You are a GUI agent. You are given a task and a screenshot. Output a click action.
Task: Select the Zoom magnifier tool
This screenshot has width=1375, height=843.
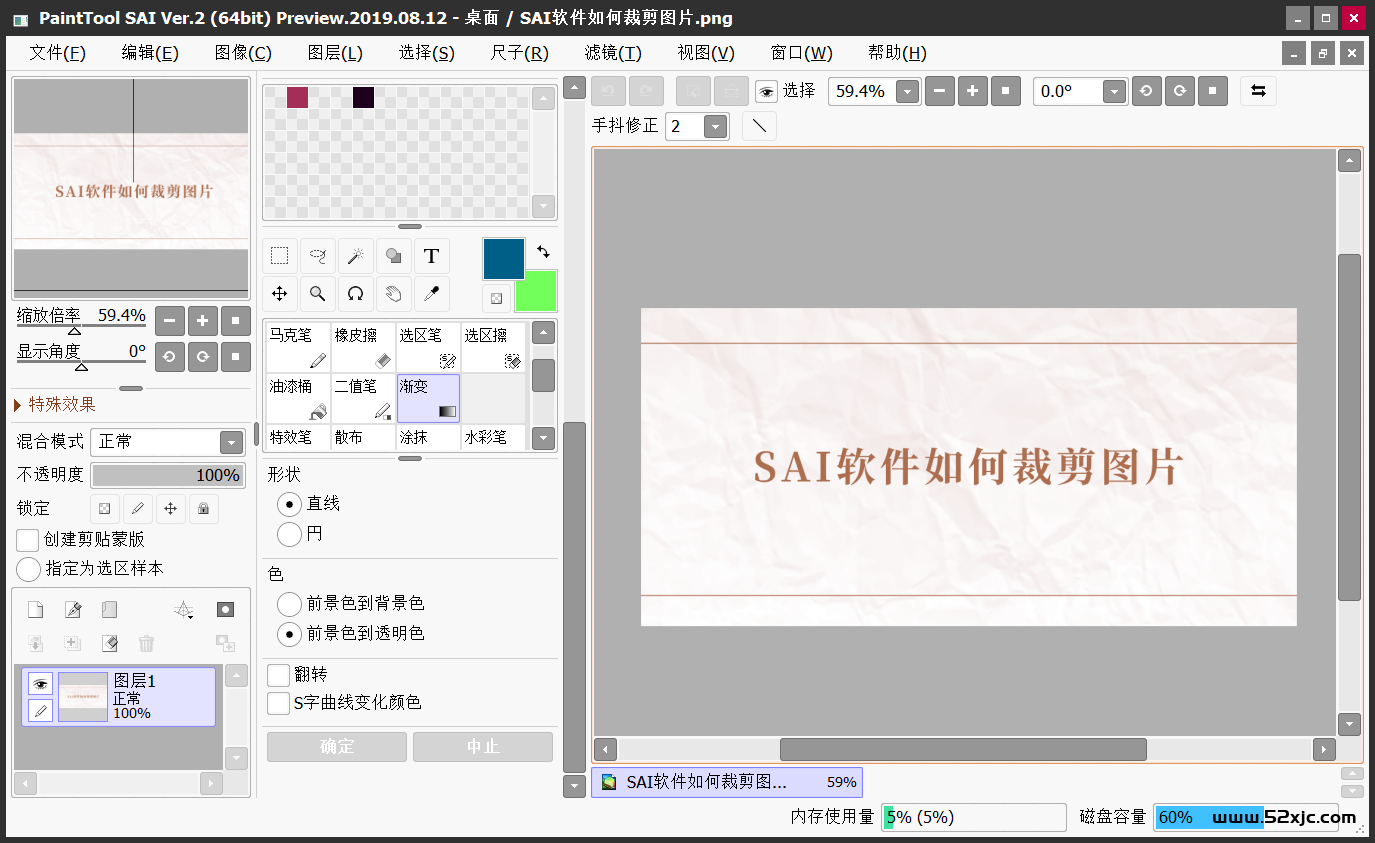point(317,294)
